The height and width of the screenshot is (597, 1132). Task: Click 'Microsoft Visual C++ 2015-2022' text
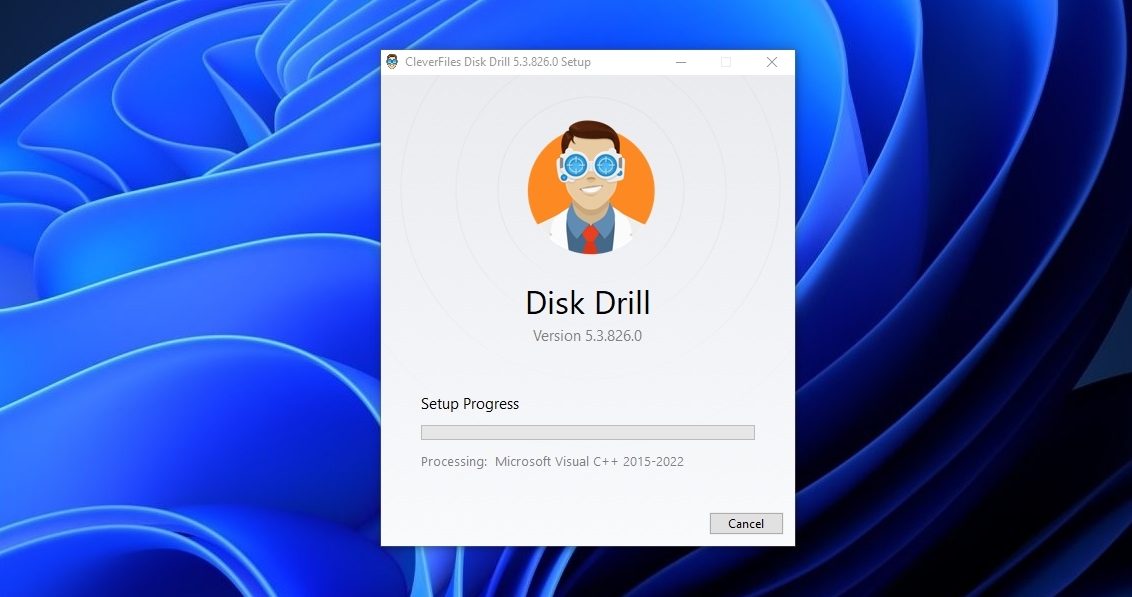click(589, 461)
